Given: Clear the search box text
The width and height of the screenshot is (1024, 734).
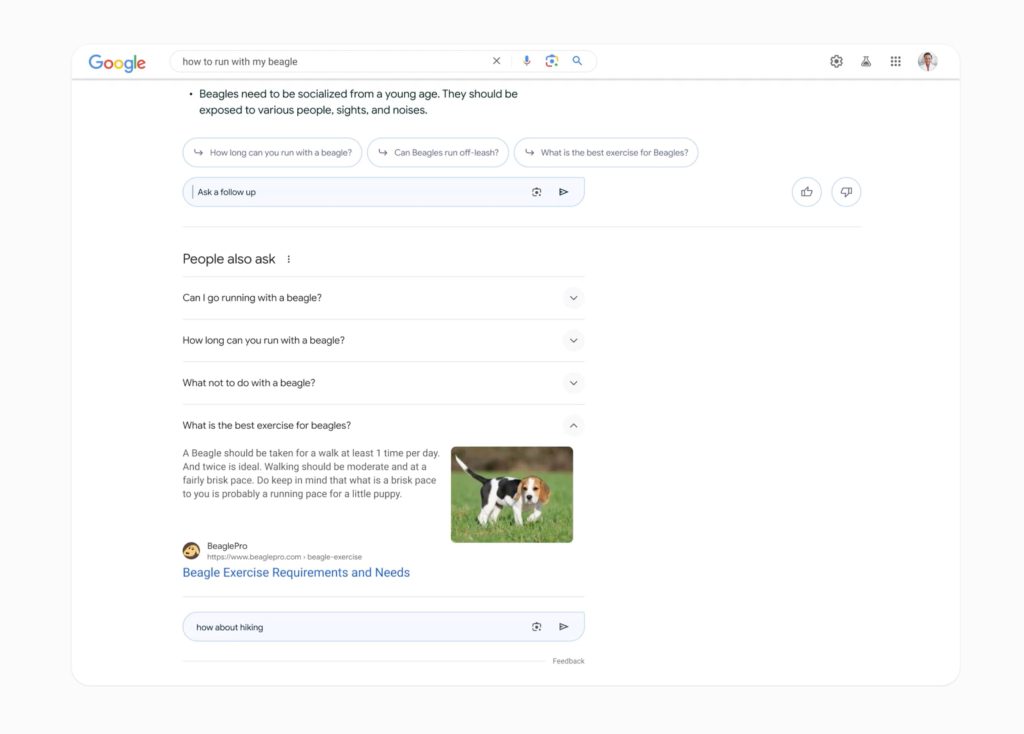Looking at the screenshot, I should tap(496, 61).
